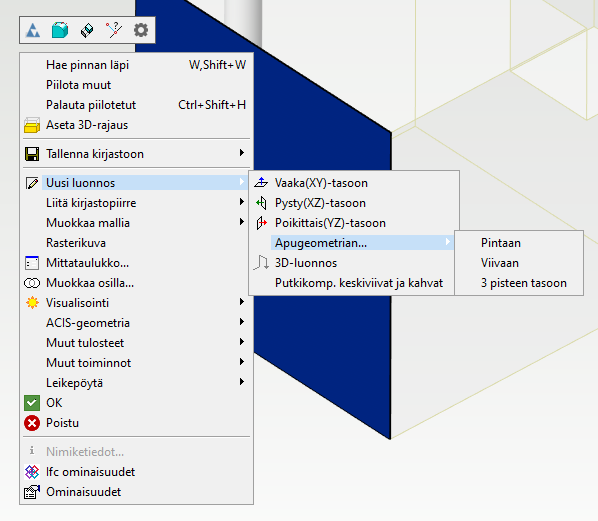Expand the Uusi luonnos submenu arrow

tap(241, 182)
